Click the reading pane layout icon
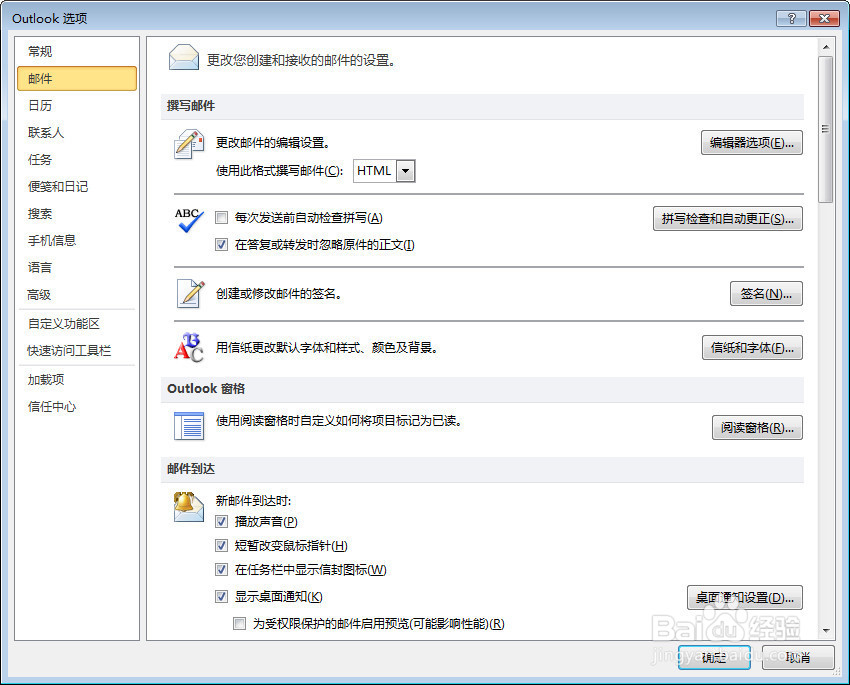The image size is (850, 685). tap(189, 425)
